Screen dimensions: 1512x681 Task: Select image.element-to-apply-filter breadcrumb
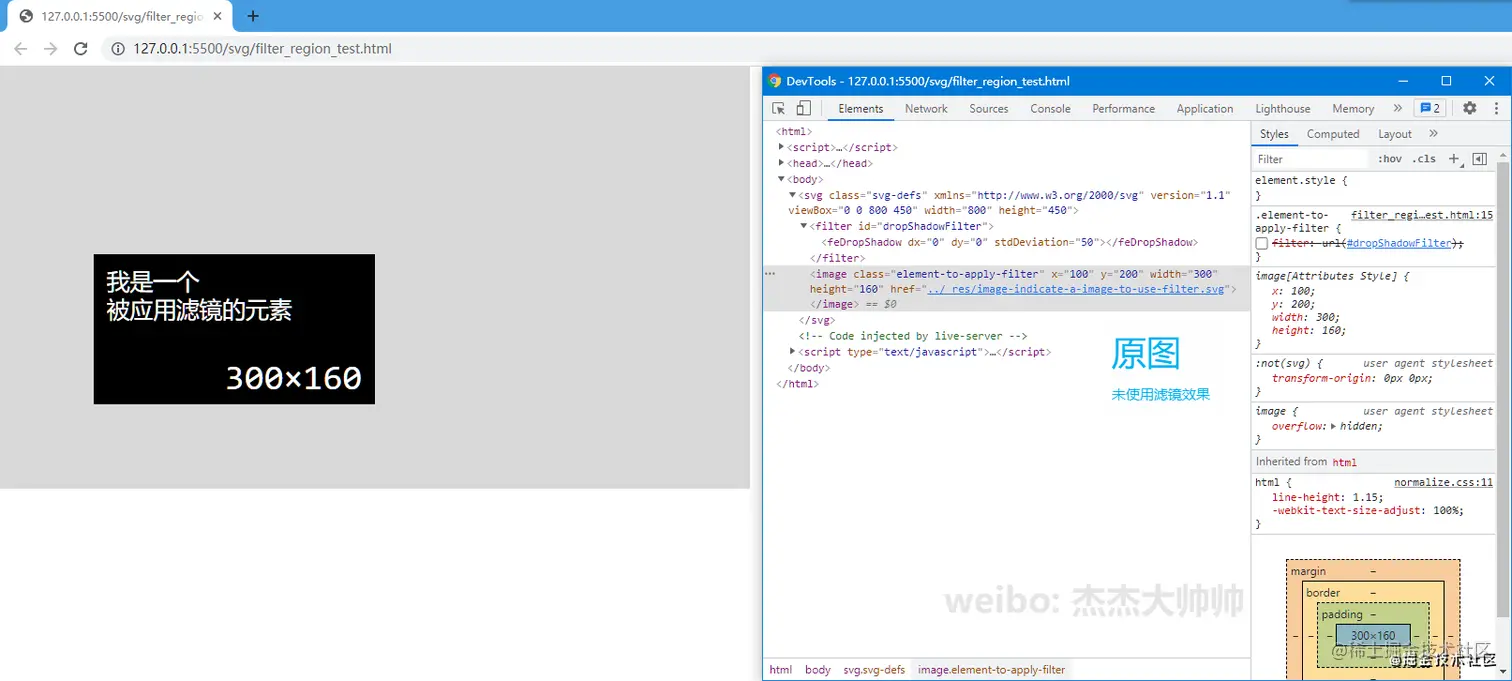(991, 670)
